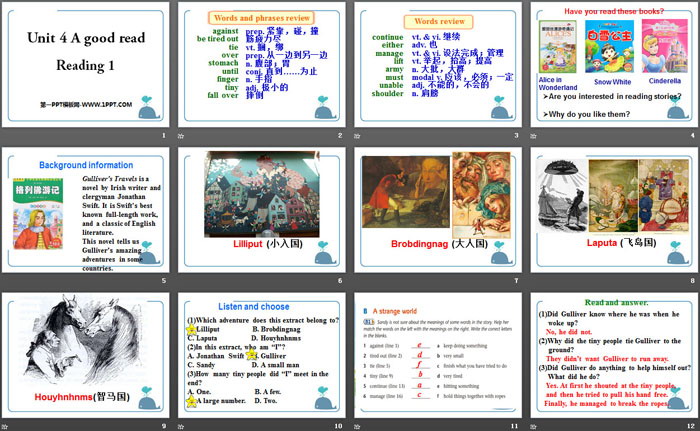Image resolution: width=700 pixels, height=431 pixels.
Task: Select the 'A strange world' slide thumbnail
Action: (438, 355)
